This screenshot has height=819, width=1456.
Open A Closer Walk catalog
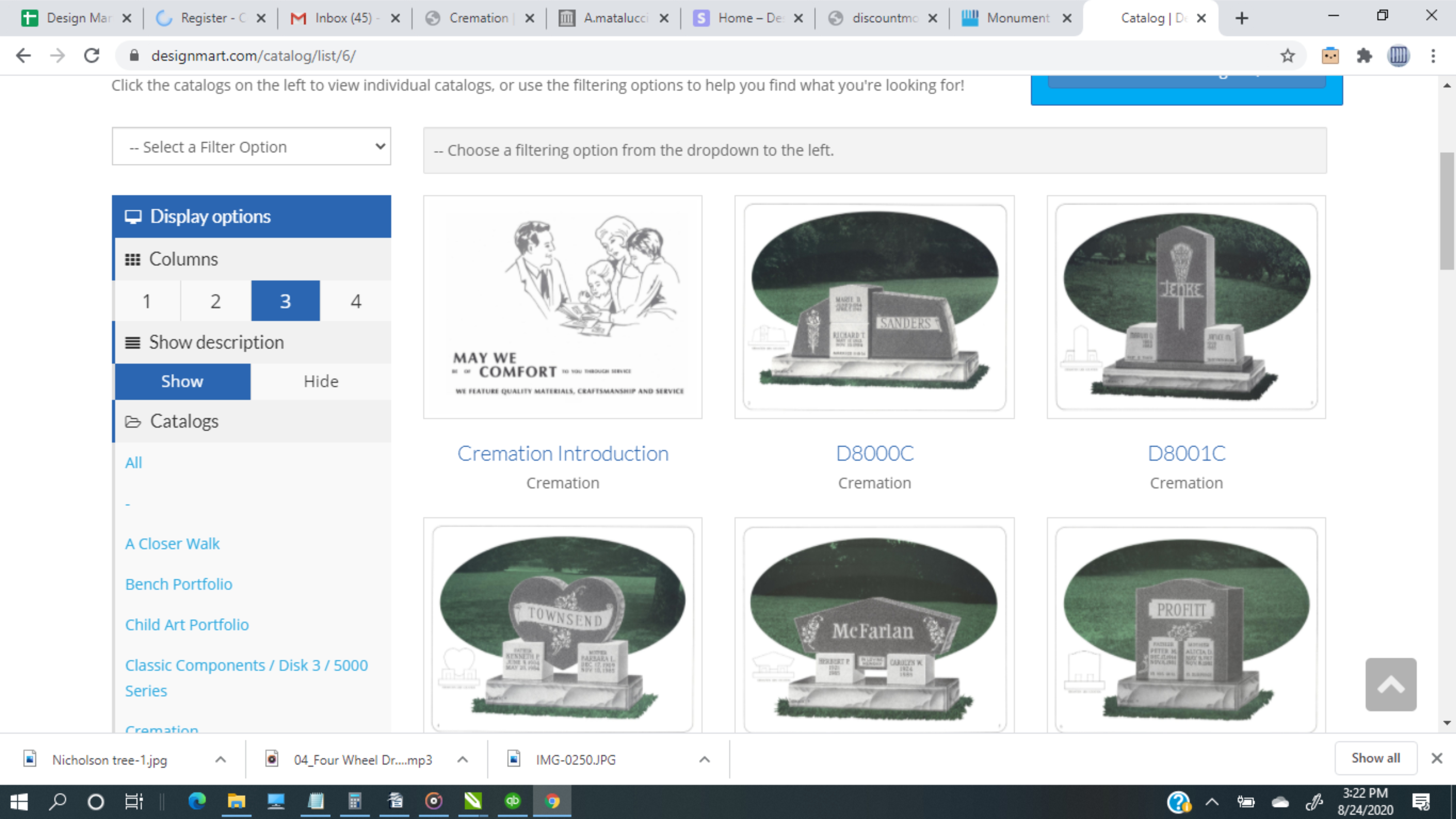[x=172, y=544]
